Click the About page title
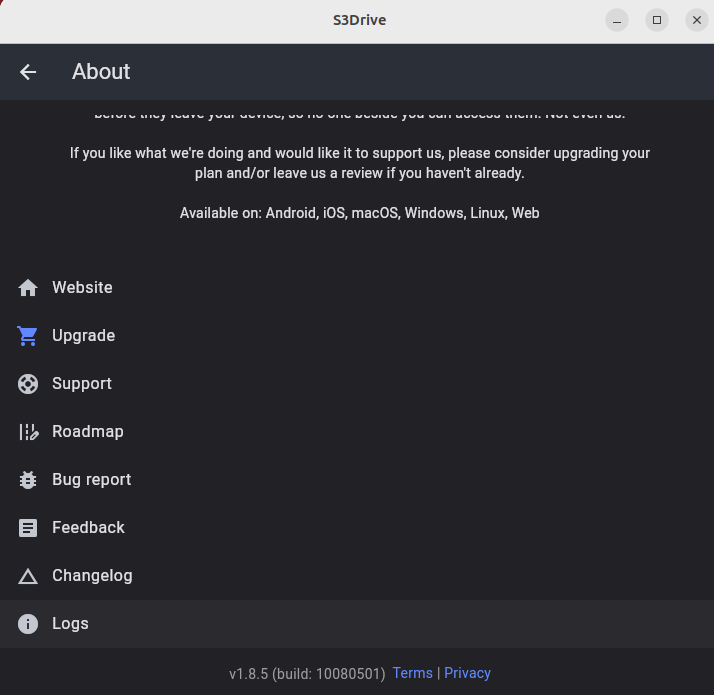714x695 pixels. click(101, 72)
